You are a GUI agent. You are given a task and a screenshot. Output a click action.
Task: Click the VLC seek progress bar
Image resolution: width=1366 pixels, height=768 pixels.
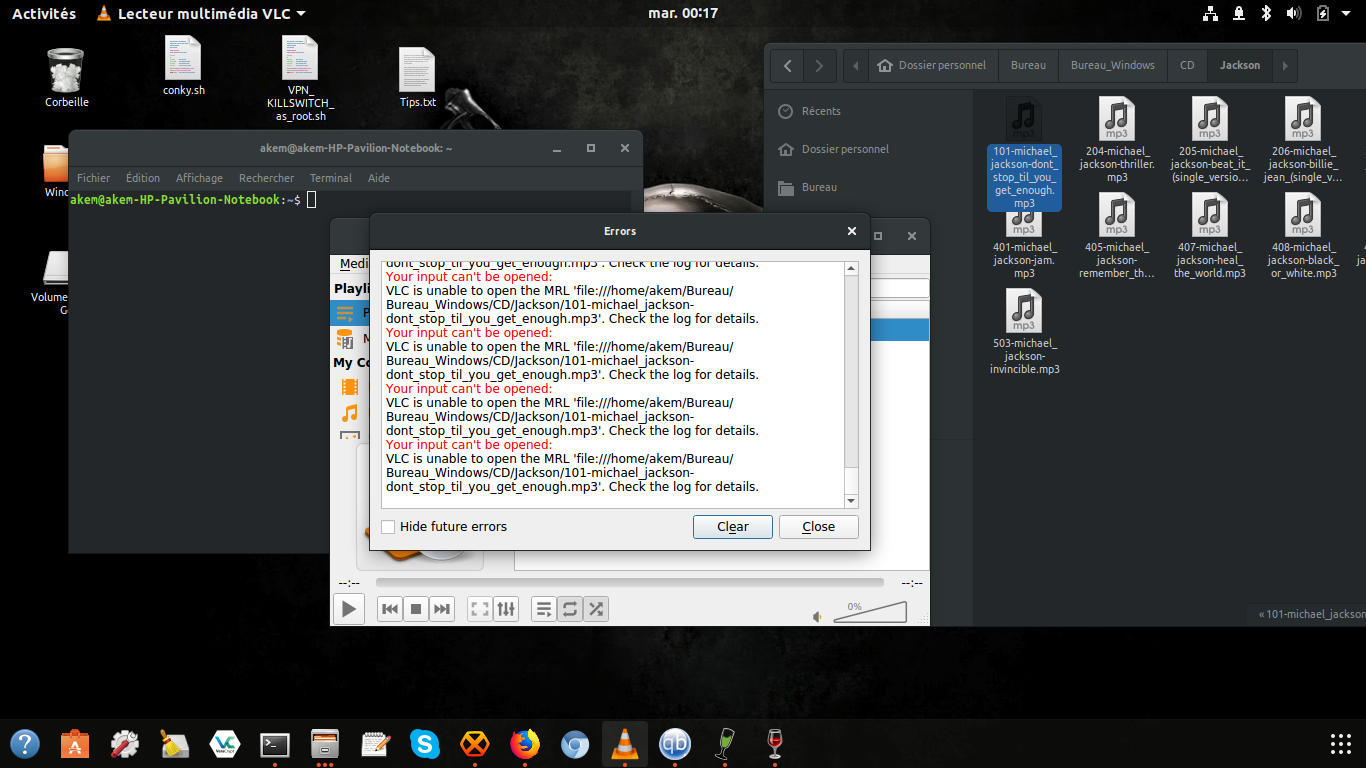[630, 582]
